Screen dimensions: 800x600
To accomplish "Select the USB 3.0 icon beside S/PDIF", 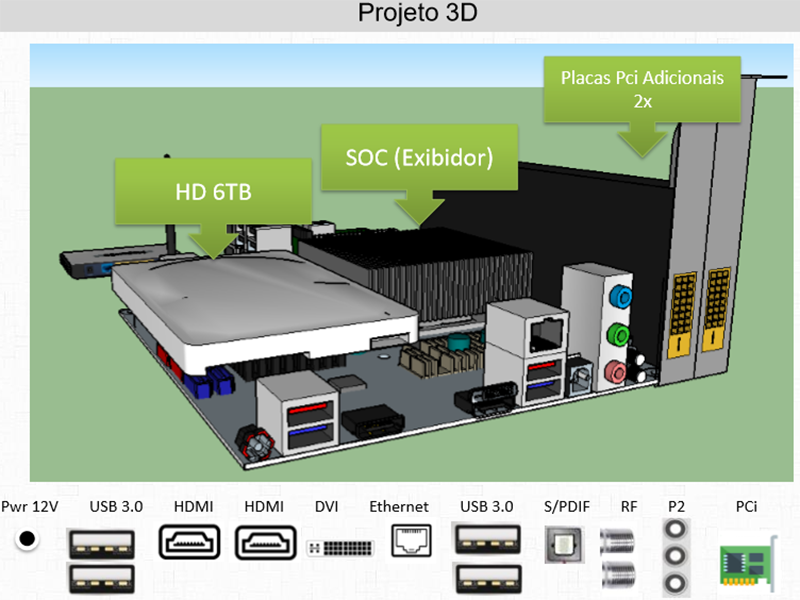I will pos(485,560).
